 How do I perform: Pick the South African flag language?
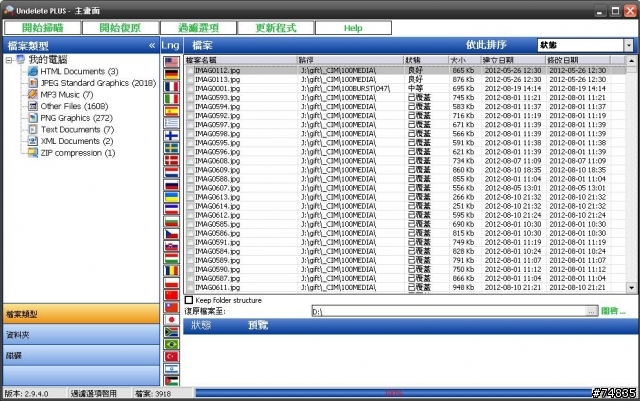coord(171,332)
